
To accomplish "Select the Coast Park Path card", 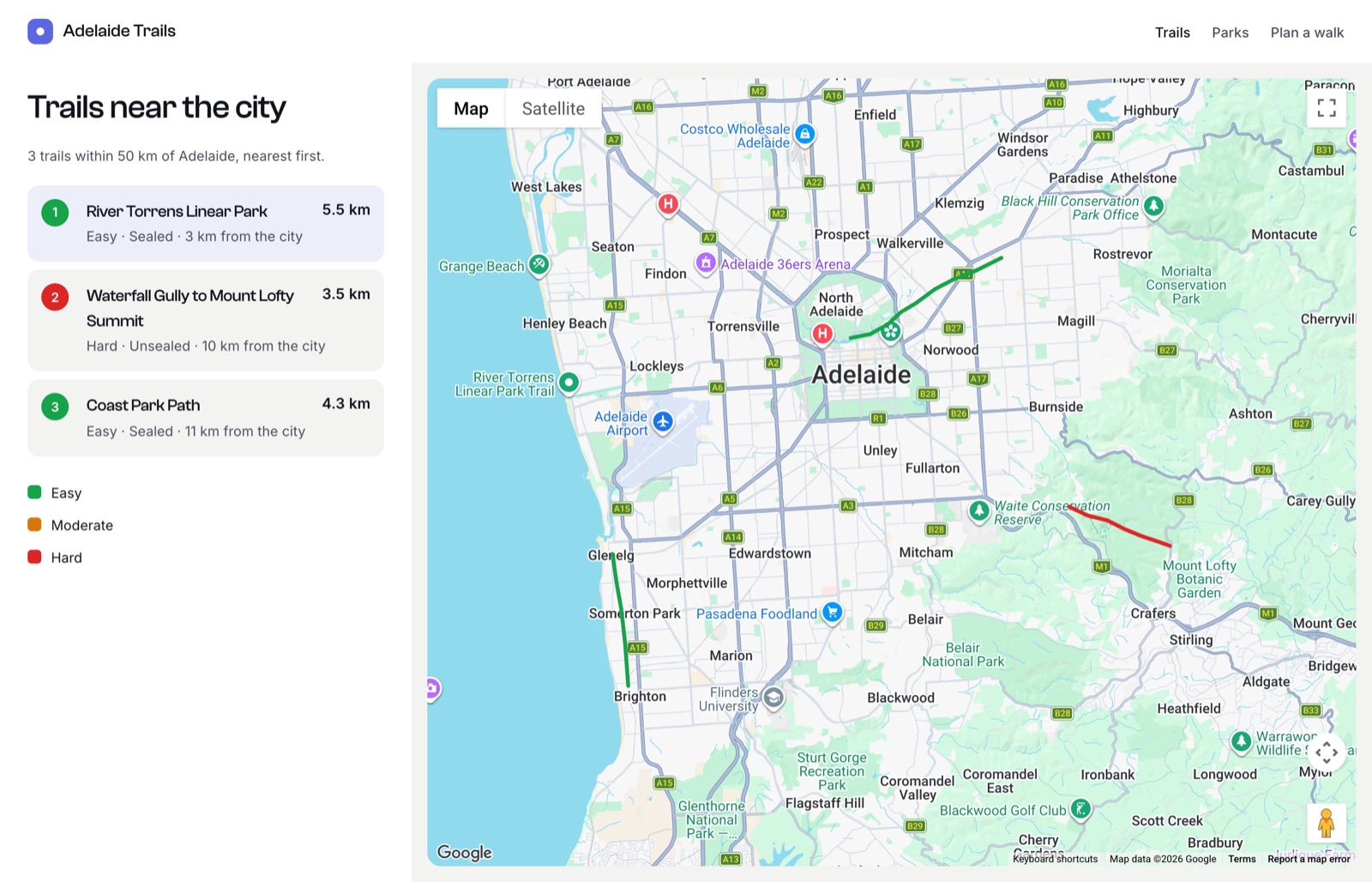I will point(206,418).
